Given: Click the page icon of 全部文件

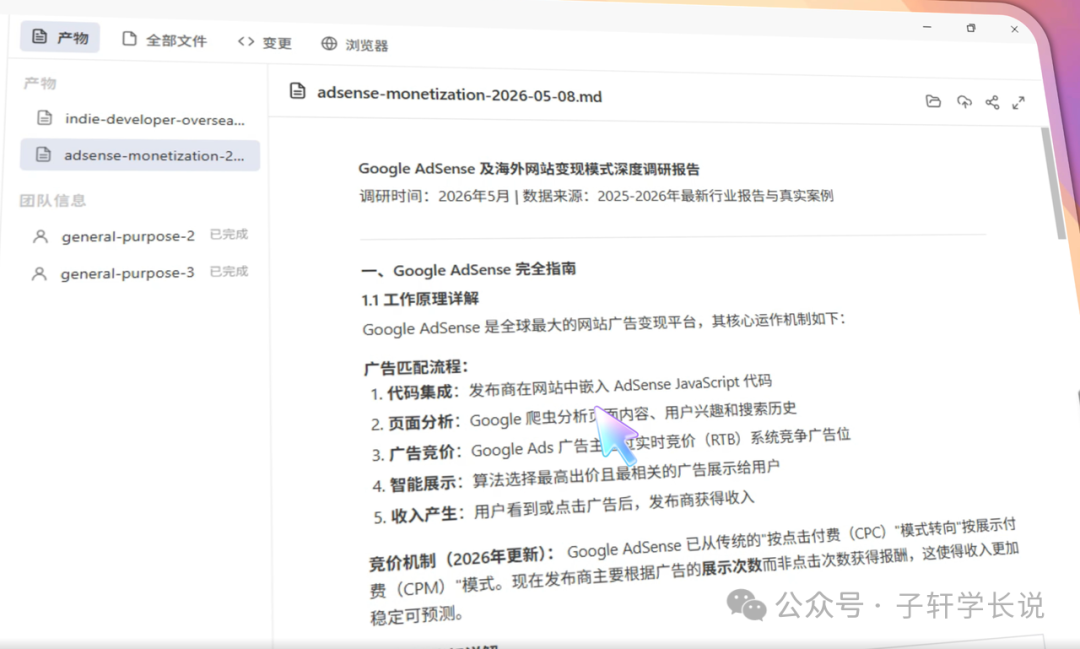Looking at the screenshot, I should point(129,39).
